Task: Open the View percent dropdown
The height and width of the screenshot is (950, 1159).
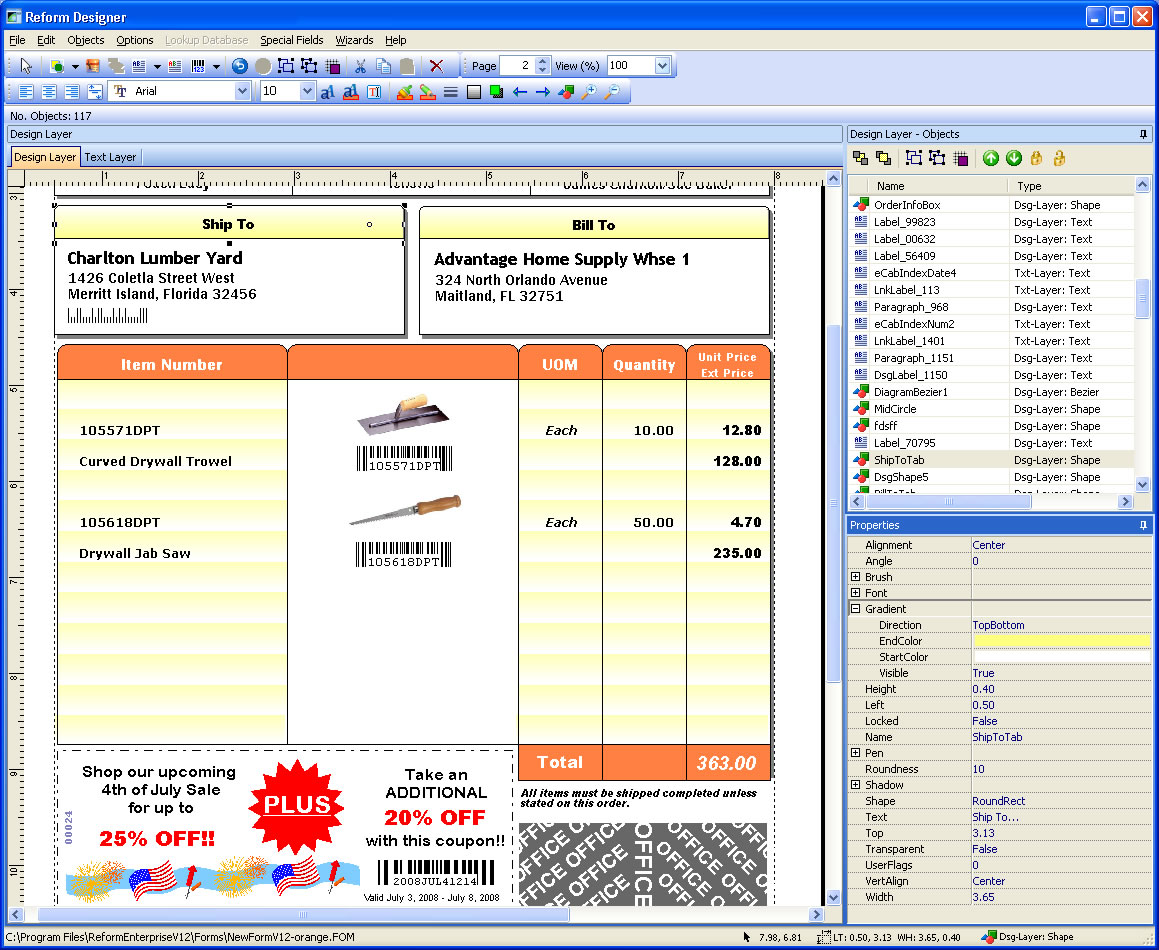Action: point(662,66)
